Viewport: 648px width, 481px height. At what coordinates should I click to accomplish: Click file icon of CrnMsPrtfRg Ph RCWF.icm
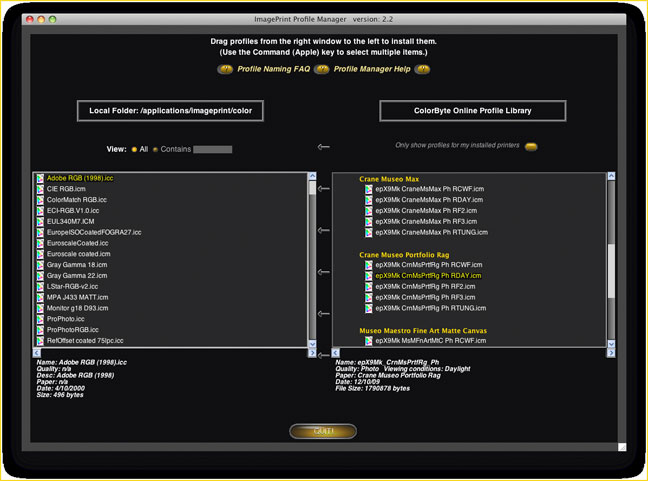pyautogui.click(x=369, y=265)
